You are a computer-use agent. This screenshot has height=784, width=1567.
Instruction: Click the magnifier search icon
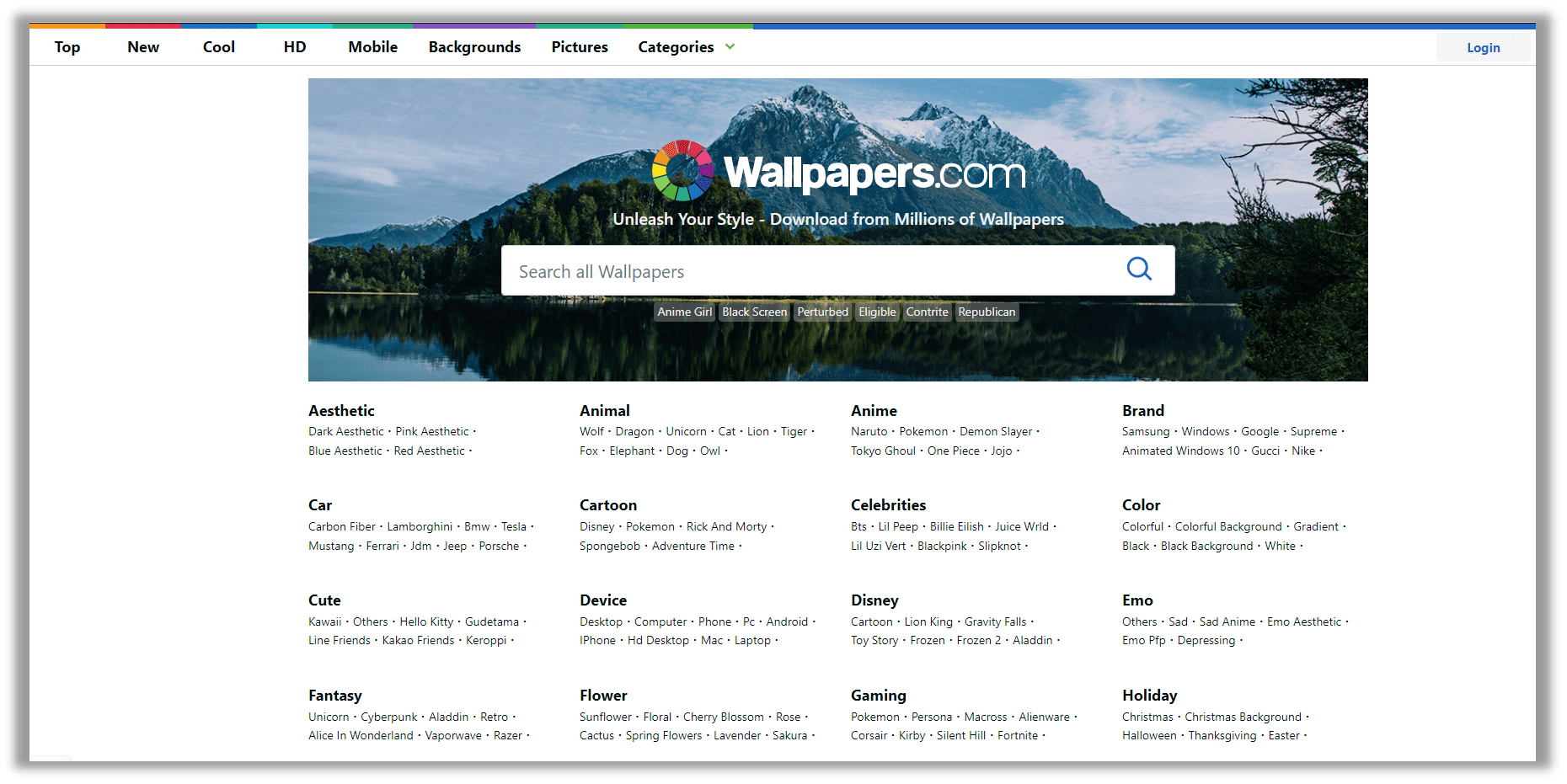[1139, 269]
